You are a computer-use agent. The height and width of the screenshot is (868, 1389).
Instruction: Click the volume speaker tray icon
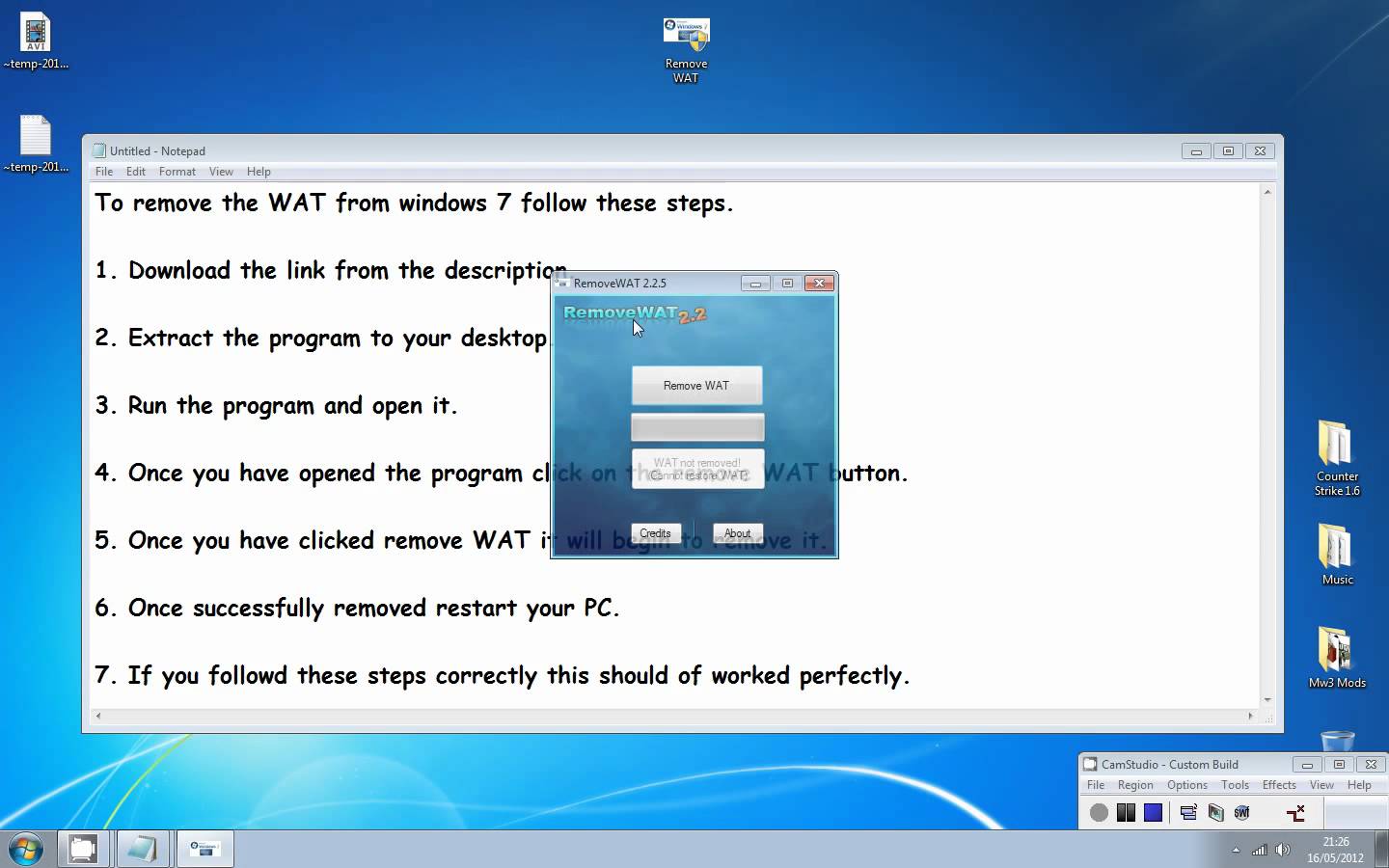tap(1283, 850)
